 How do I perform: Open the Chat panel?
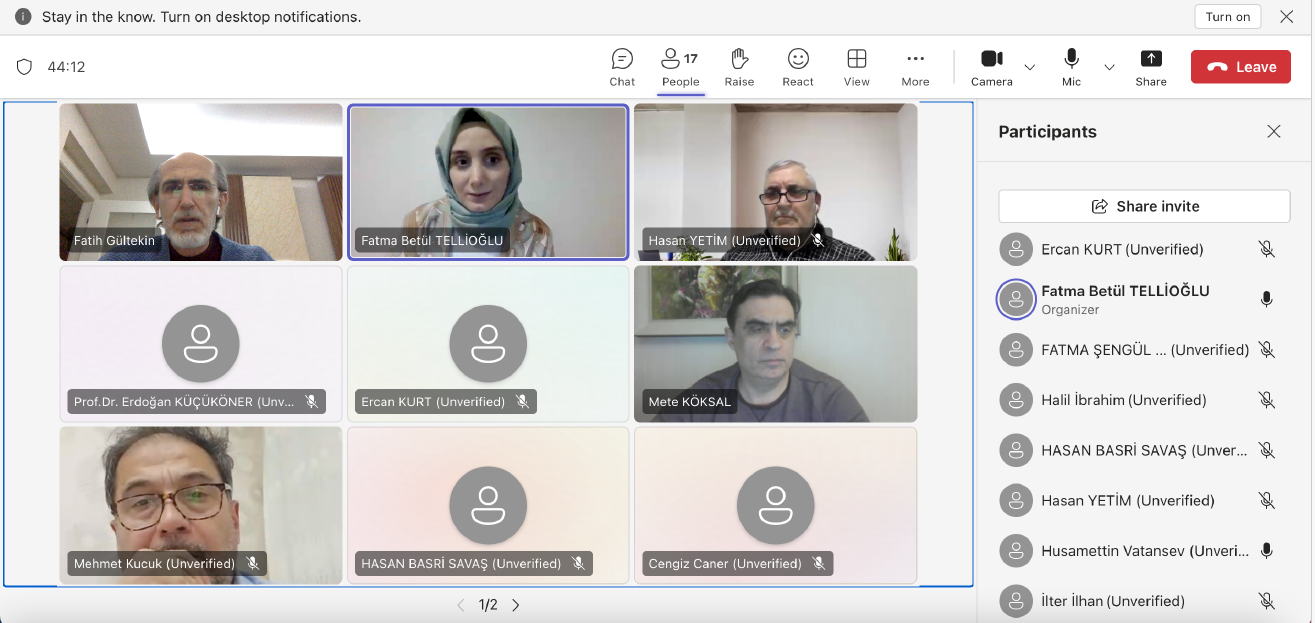click(622, 67)
